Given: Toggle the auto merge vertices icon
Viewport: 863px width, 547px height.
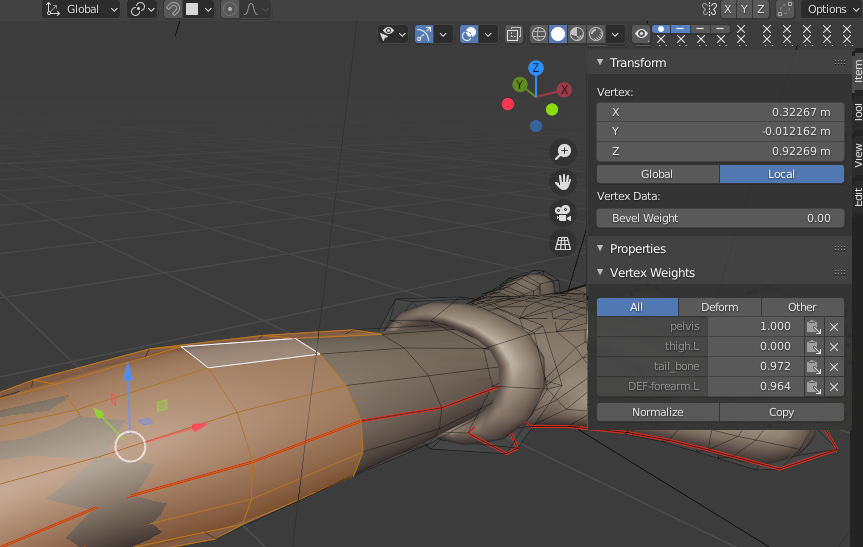Looking at the screenshot, I should click(784, 9).
